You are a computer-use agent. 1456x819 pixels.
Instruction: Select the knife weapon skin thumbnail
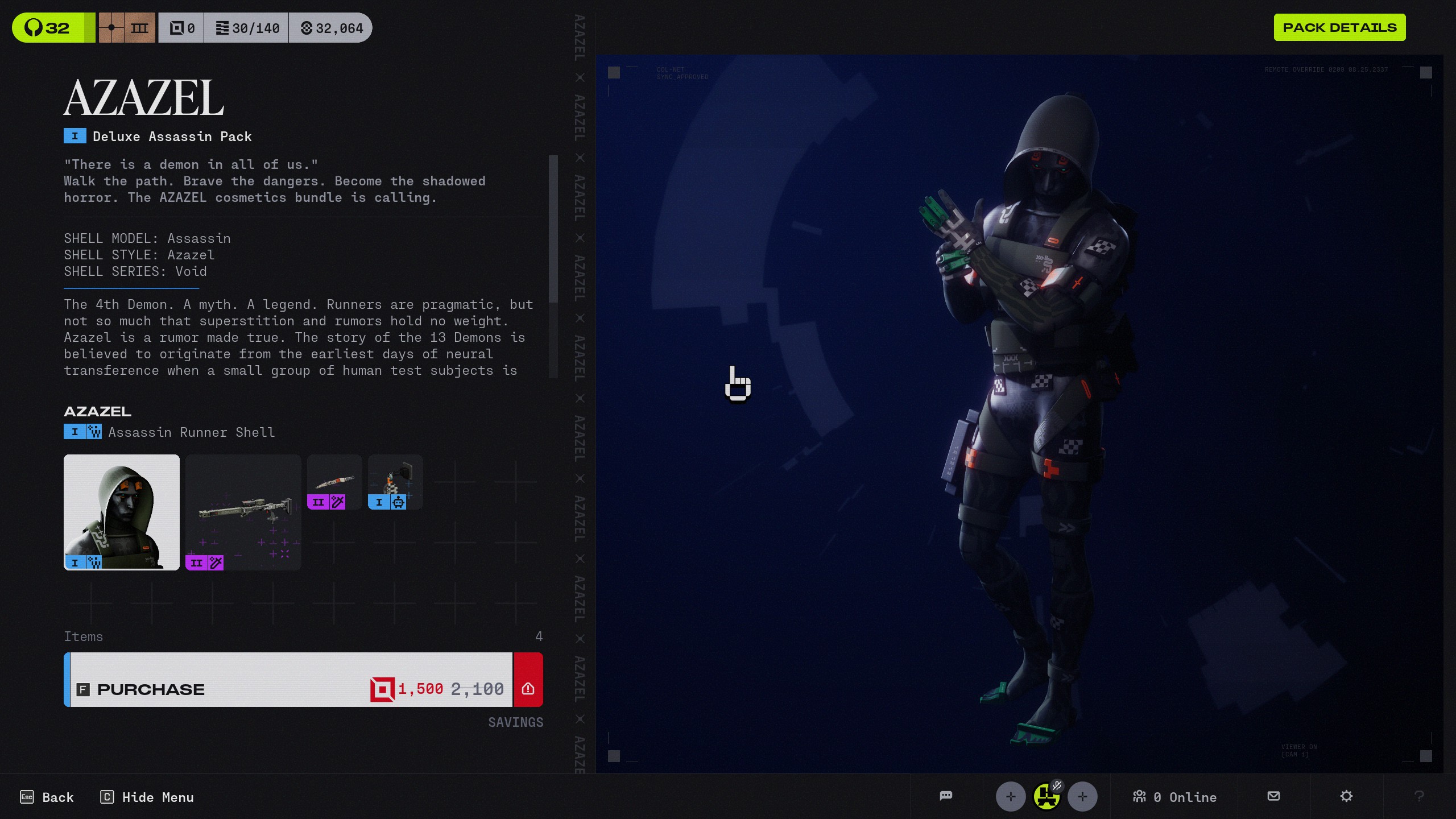[334, 482]
